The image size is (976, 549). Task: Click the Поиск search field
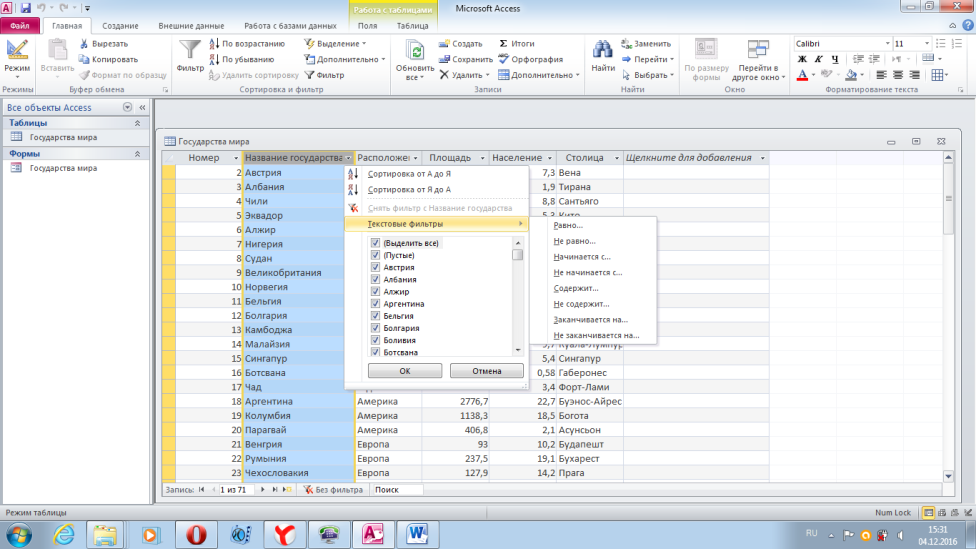397,490
